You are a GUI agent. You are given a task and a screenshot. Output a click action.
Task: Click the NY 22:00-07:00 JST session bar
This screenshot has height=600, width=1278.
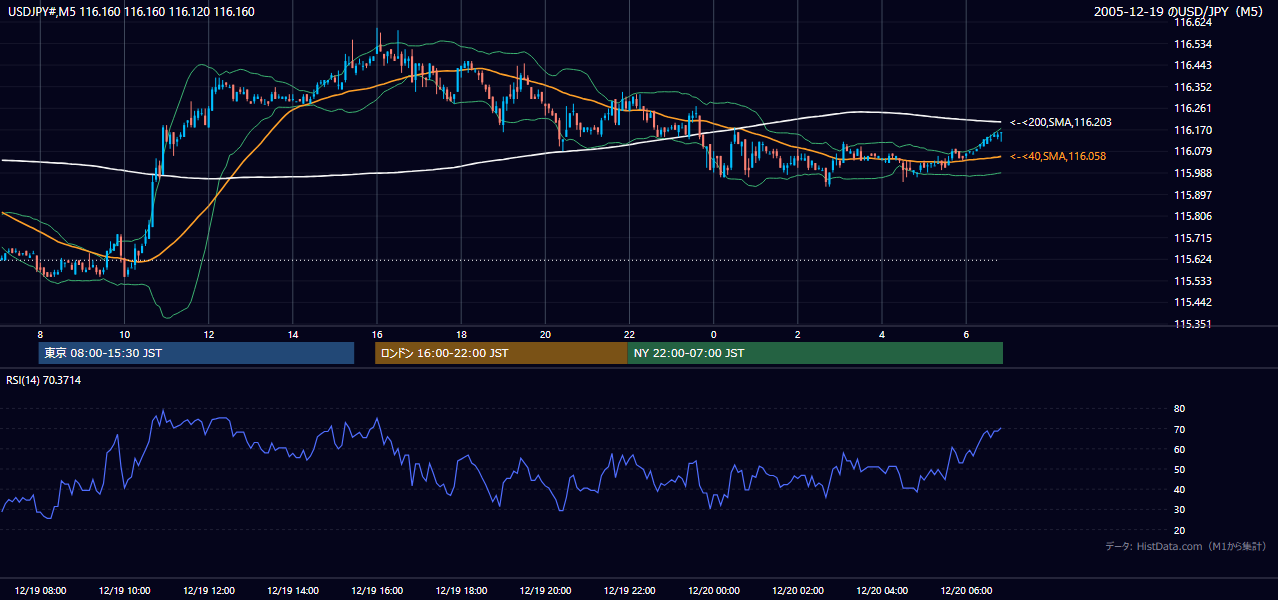(815, 353)
